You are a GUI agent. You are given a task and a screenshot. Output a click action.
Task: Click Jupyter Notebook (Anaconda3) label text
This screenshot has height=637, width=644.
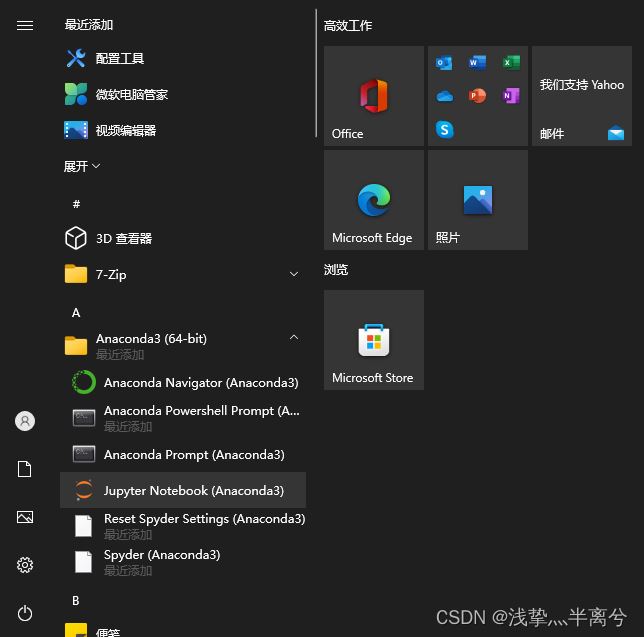(x=194, y=490)
